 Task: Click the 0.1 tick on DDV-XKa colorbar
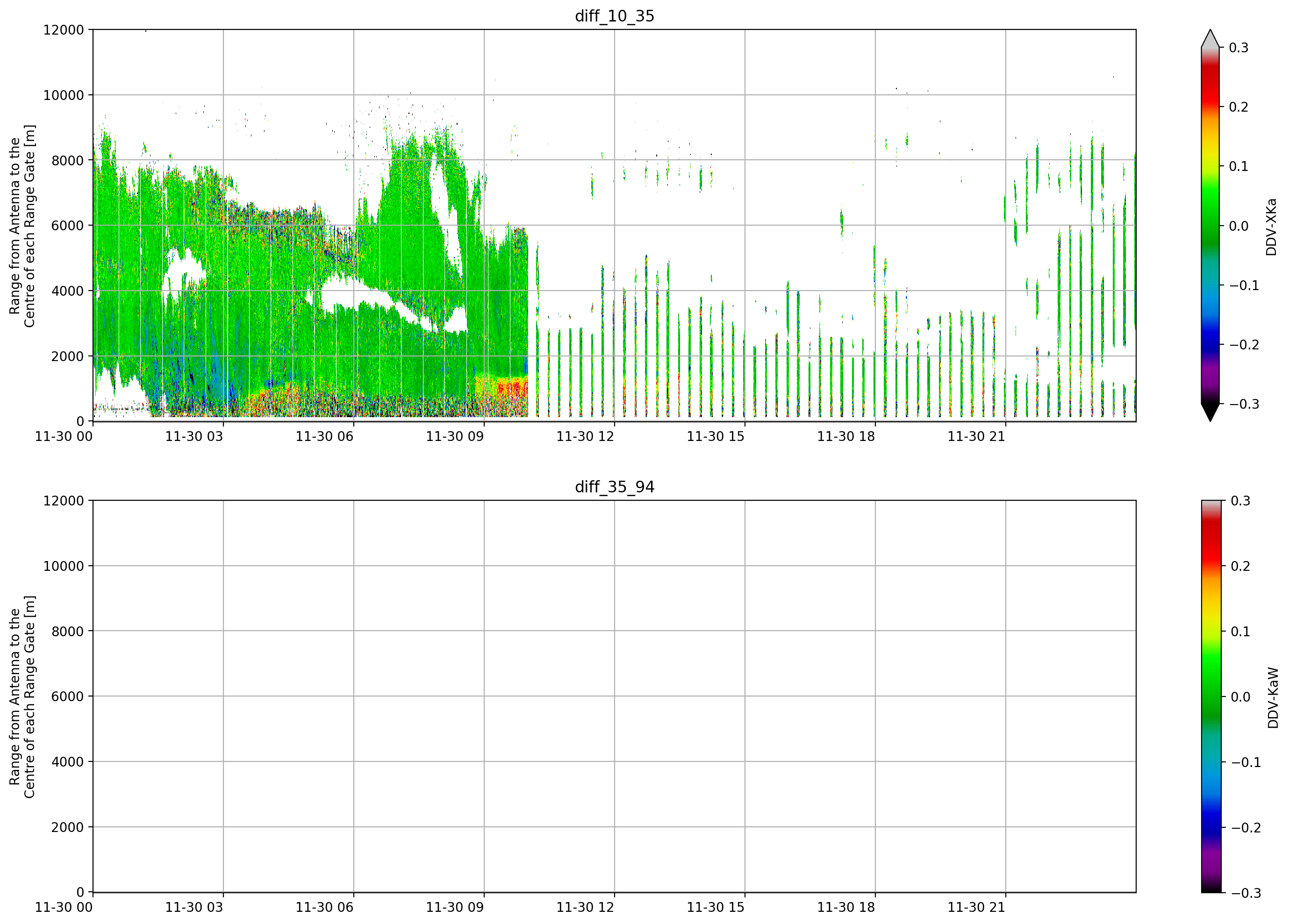coord(1239,166)
